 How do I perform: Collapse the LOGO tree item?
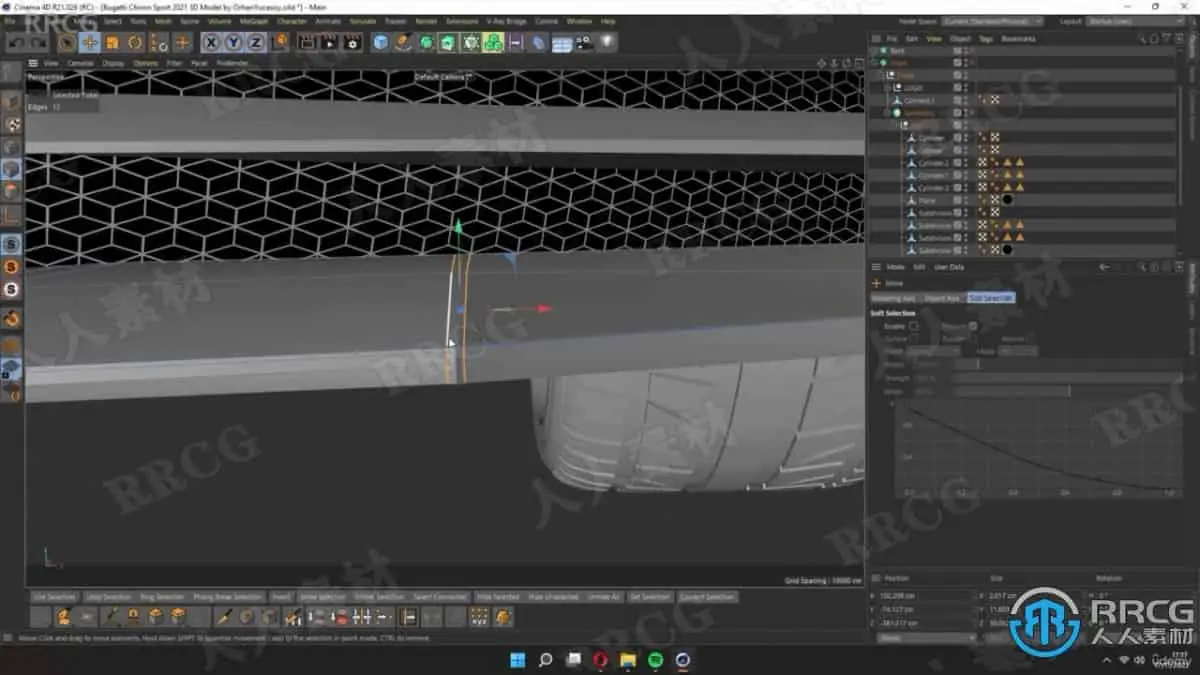click(x=888, y=88)
